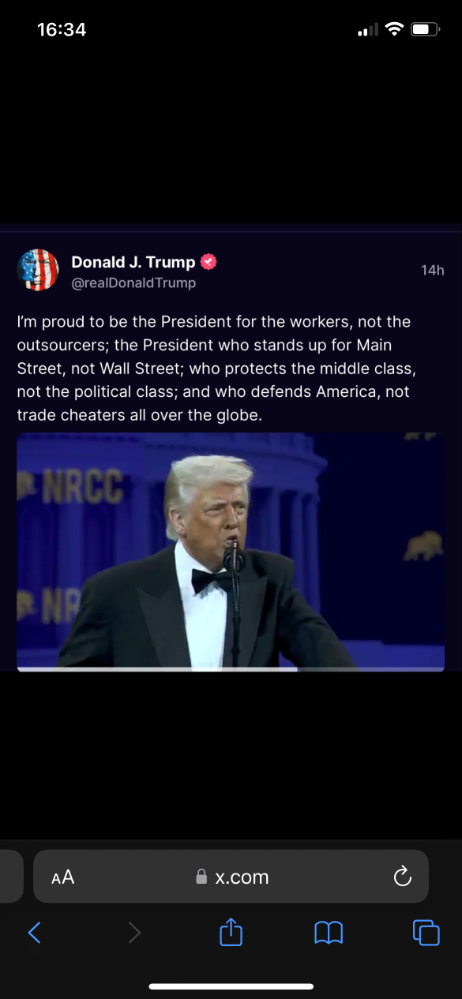
Task: Tap the battery indicator in status bar
Action: click(425, 29)
